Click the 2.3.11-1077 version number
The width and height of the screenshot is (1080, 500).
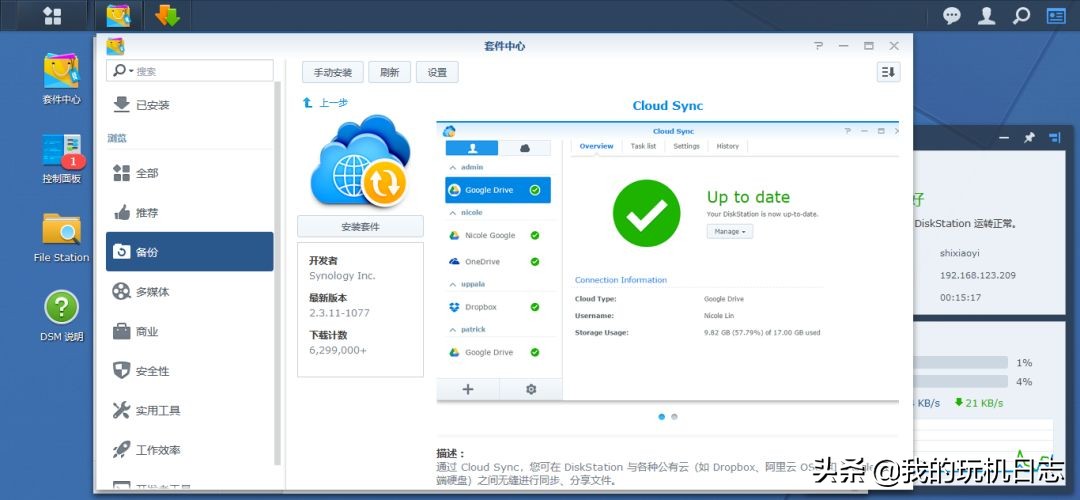(x=340, y=313)
